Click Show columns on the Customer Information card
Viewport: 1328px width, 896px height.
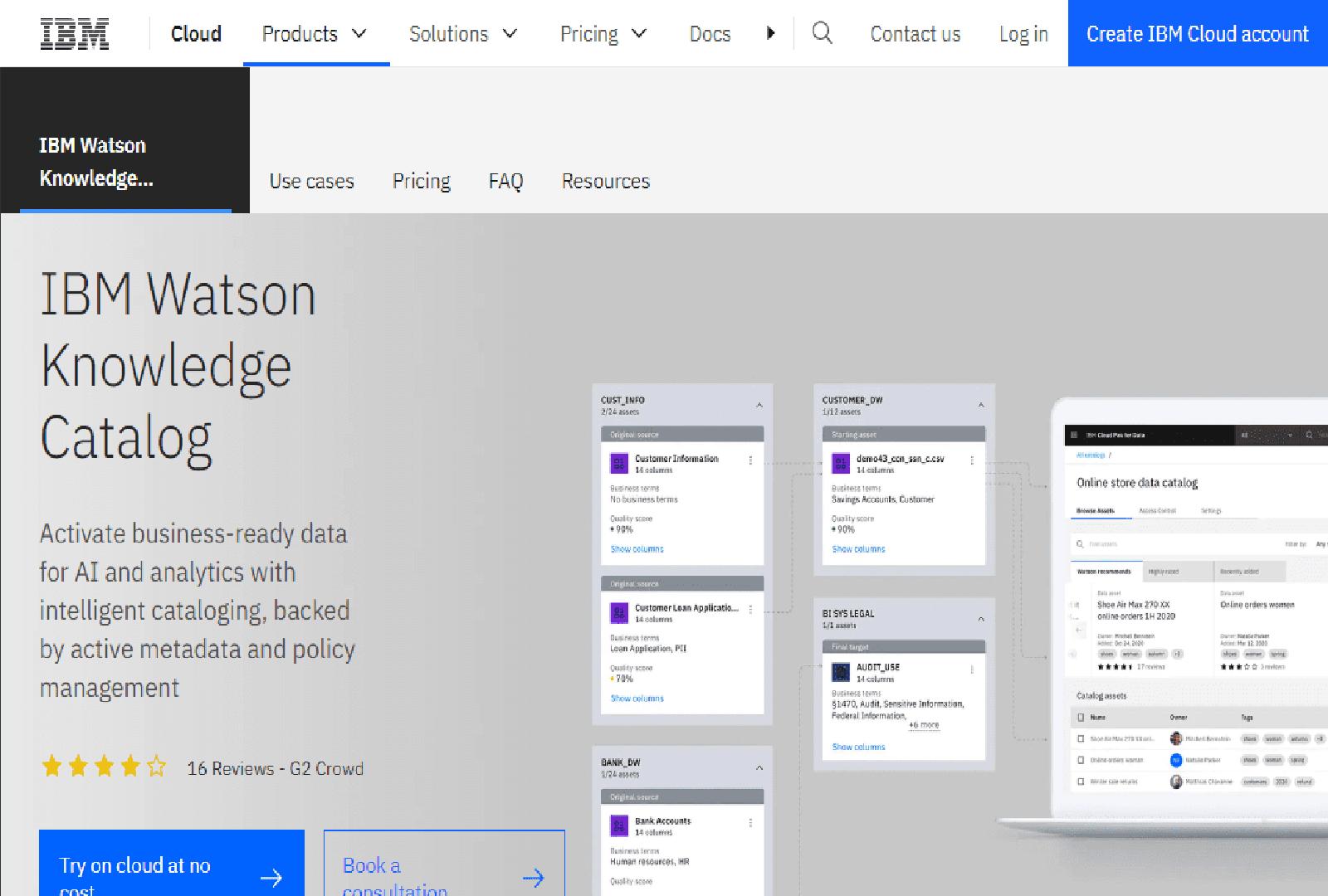pyautogui.click(x=637, y=548)
